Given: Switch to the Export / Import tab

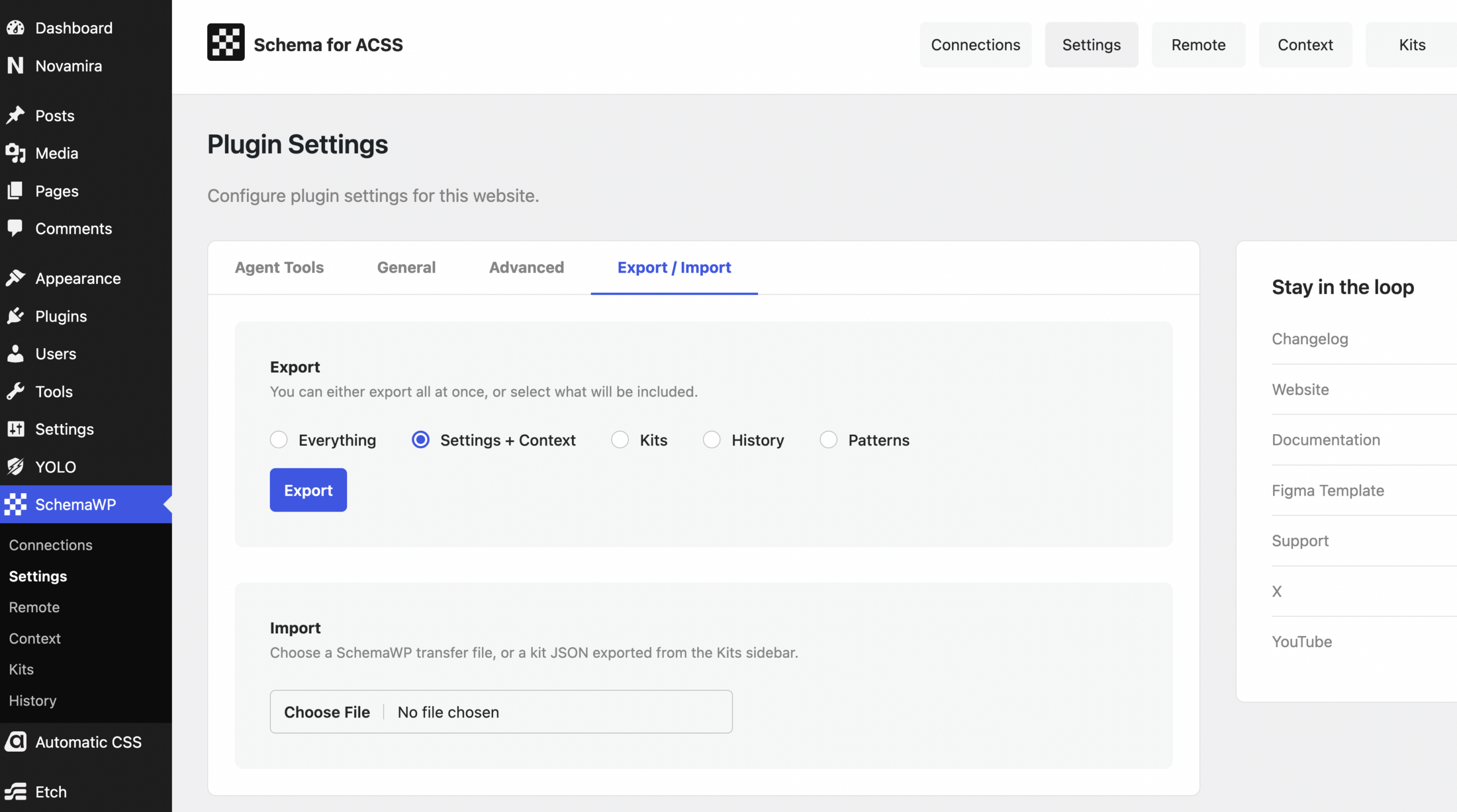Looking at the screenshot, I should point(674,267).
